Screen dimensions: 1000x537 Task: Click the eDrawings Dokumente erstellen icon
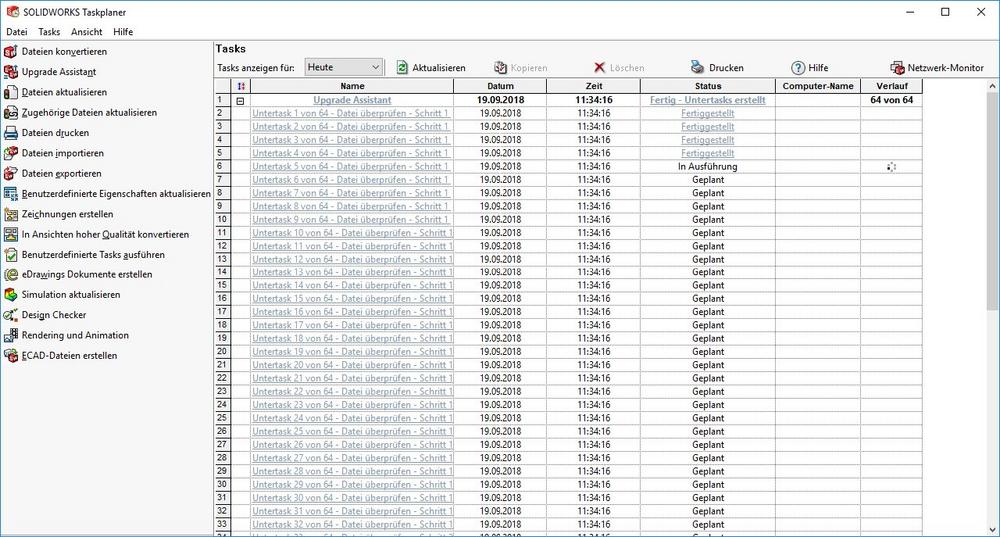(11, 275)
